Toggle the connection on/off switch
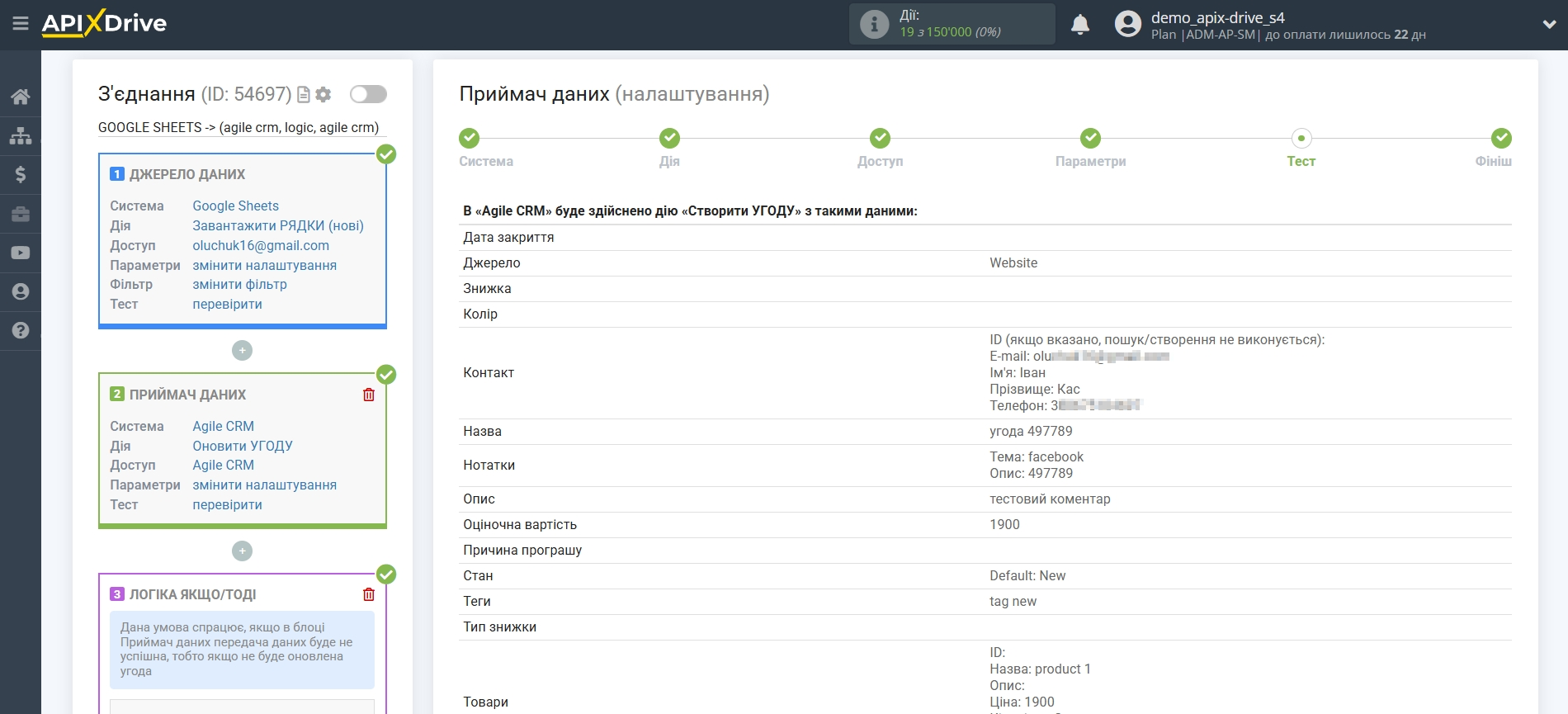The image size is (1568, 714). [x=368, y=94]
